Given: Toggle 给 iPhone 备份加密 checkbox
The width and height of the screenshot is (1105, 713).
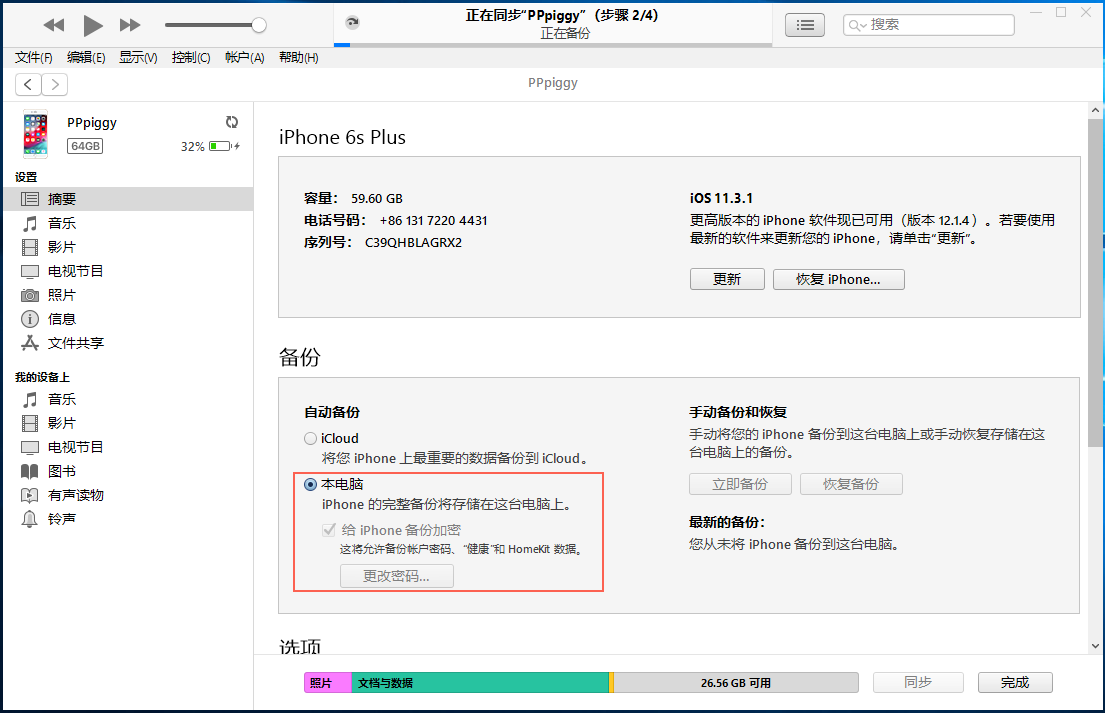Looking at the screenshot, I should [329, 530].
